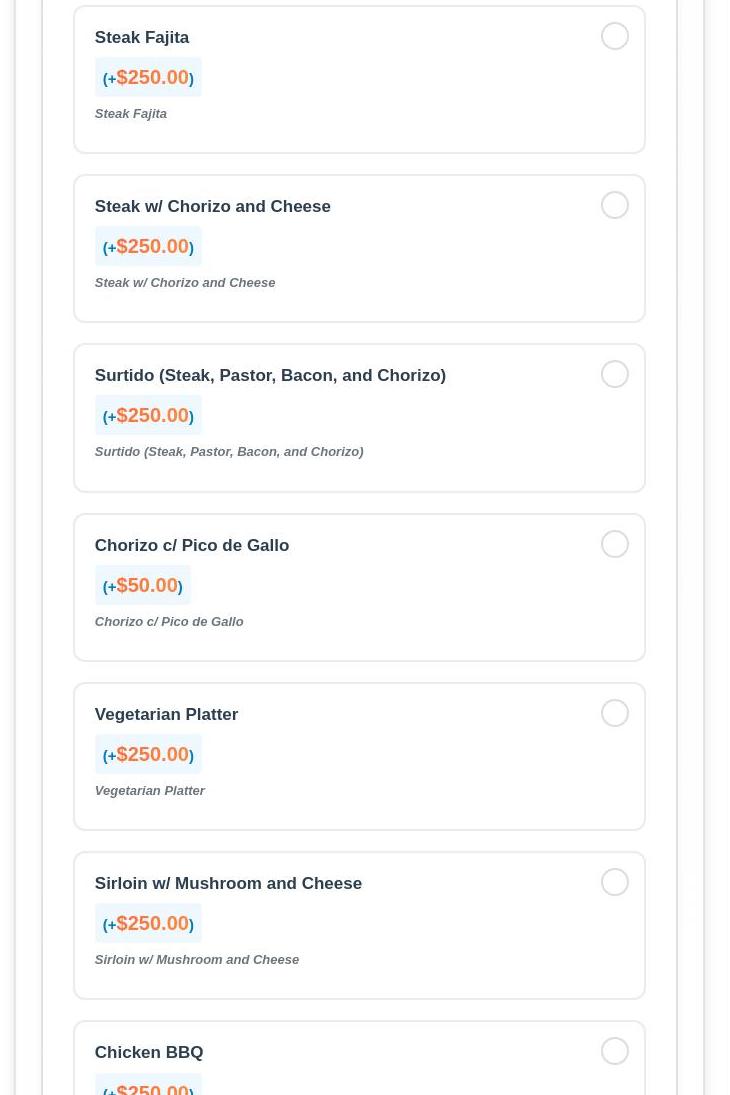Viewport: 730px width, 1095px height.
Task: Click Sirloin w/ Mushroom and Cheese title
Action: coord(228,884)
